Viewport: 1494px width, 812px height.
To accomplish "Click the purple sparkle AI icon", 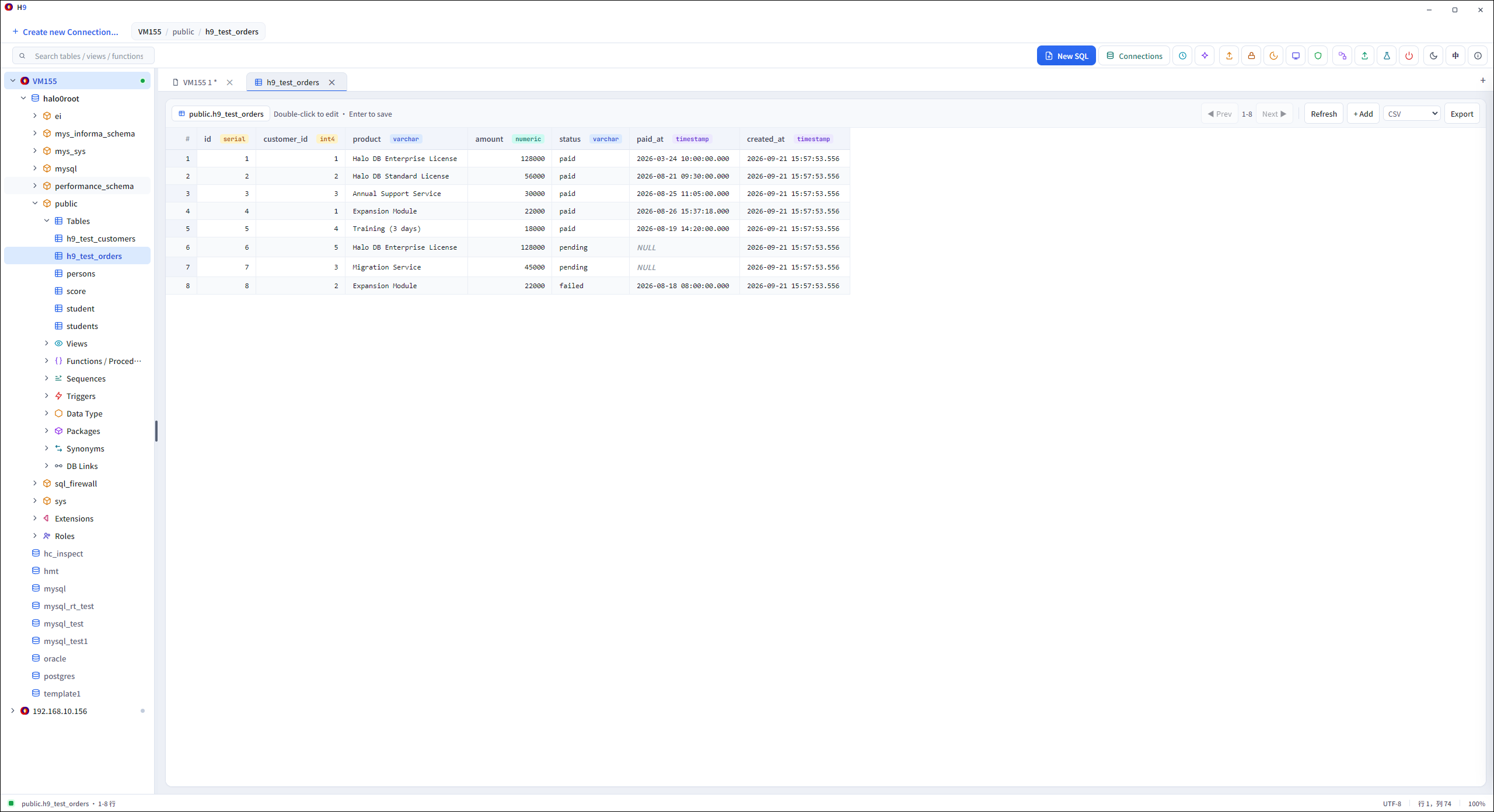I will click(x=1205, y=56).
